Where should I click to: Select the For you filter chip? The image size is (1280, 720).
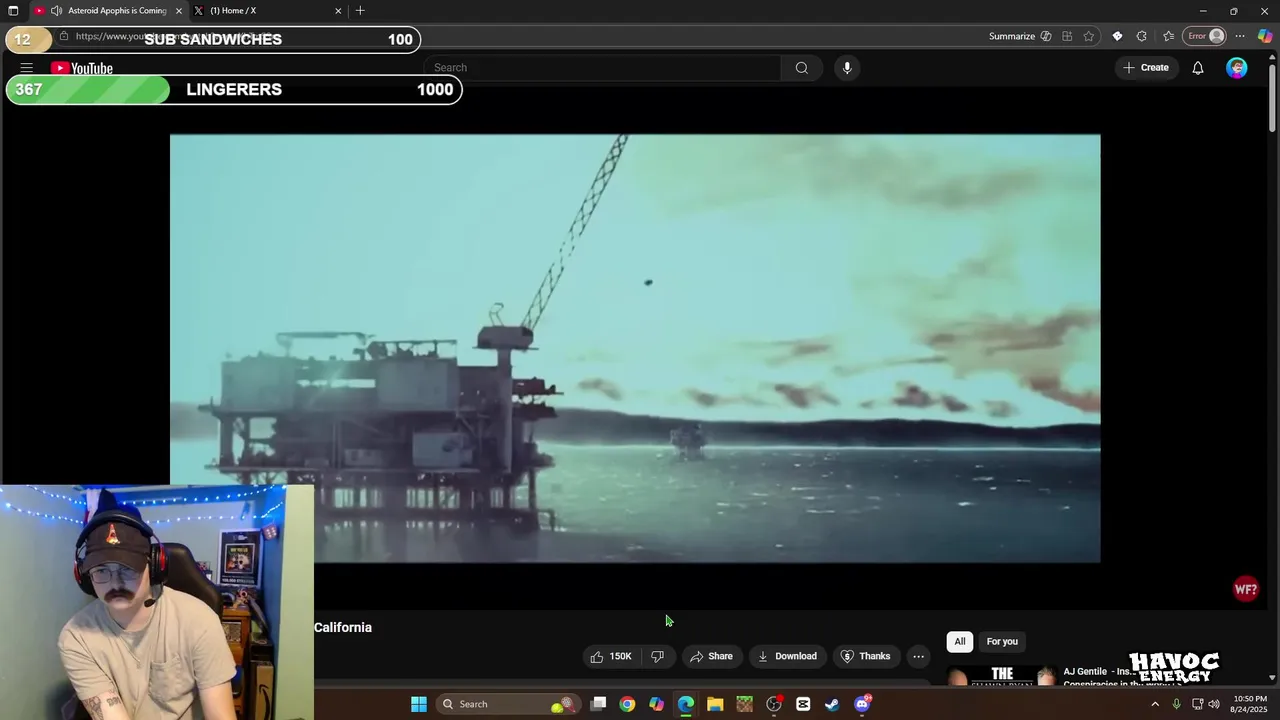click(x=1002, y=642)
